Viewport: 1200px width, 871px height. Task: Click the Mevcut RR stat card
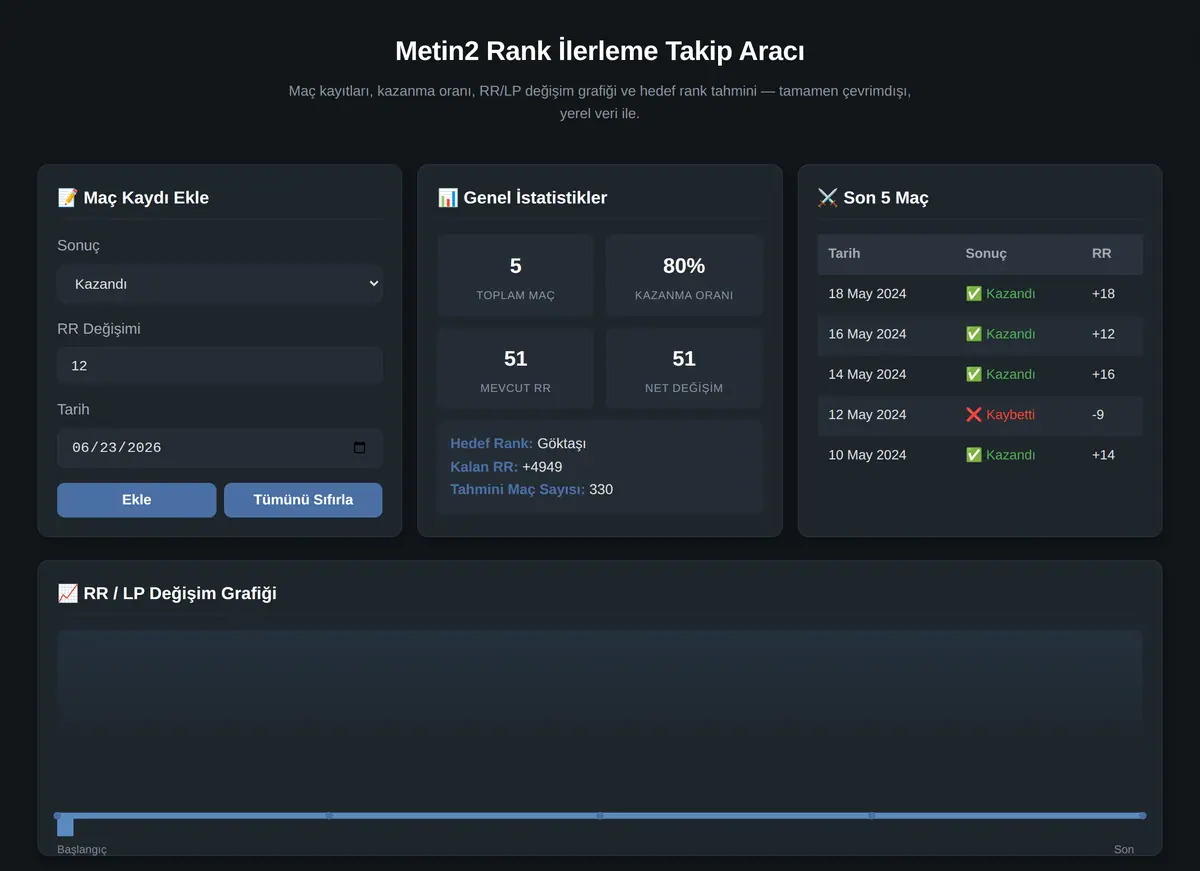[x=516, y=369]
